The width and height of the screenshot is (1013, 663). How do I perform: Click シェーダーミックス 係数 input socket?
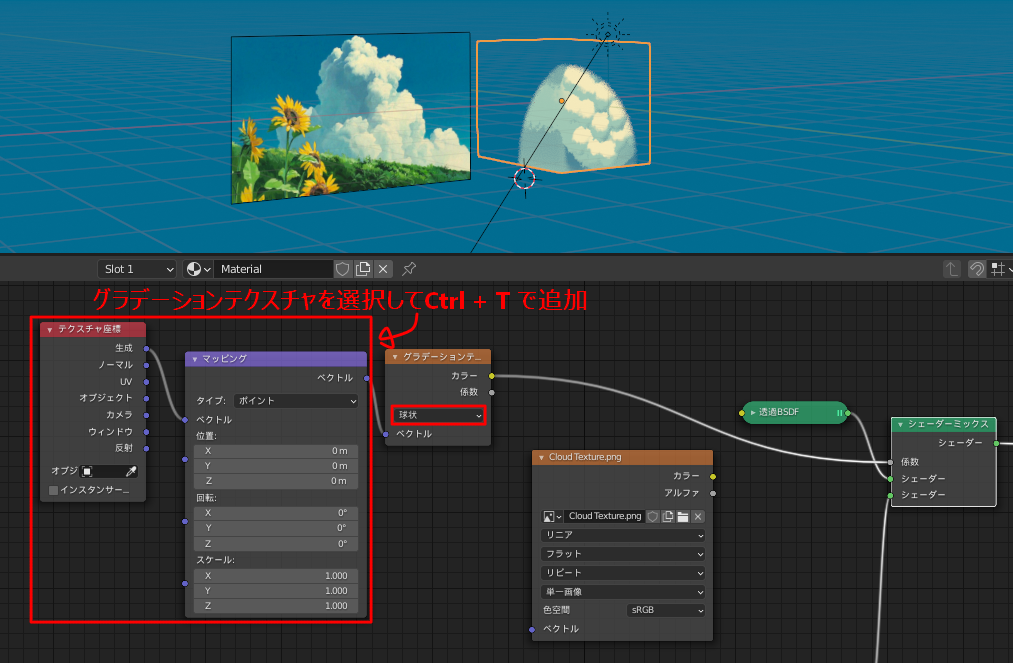coord(890,462)
